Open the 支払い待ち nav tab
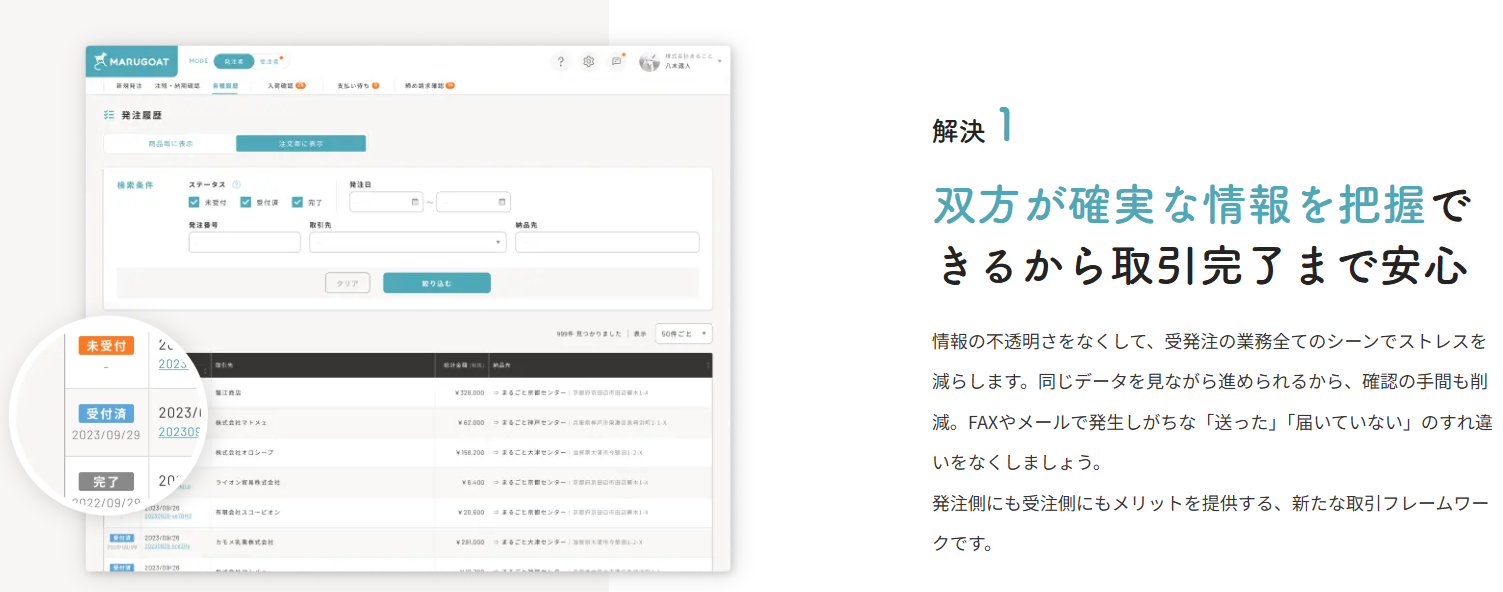Screen dimensions: 1503x592 (358, 86)
